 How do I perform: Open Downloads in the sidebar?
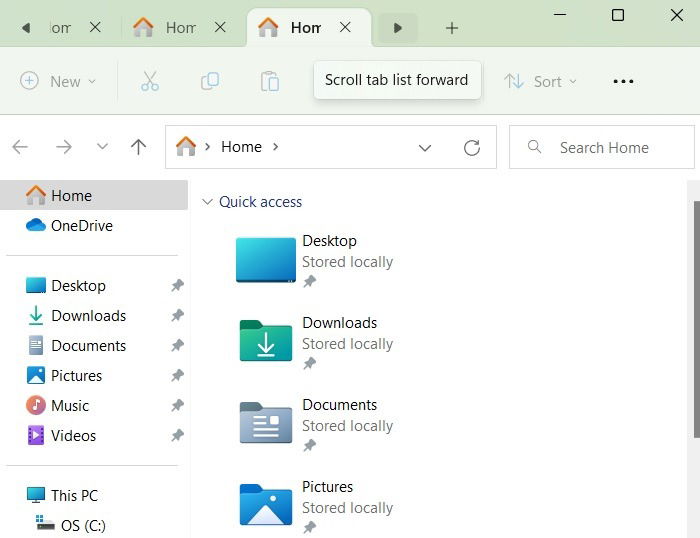[x=88, y=315]
